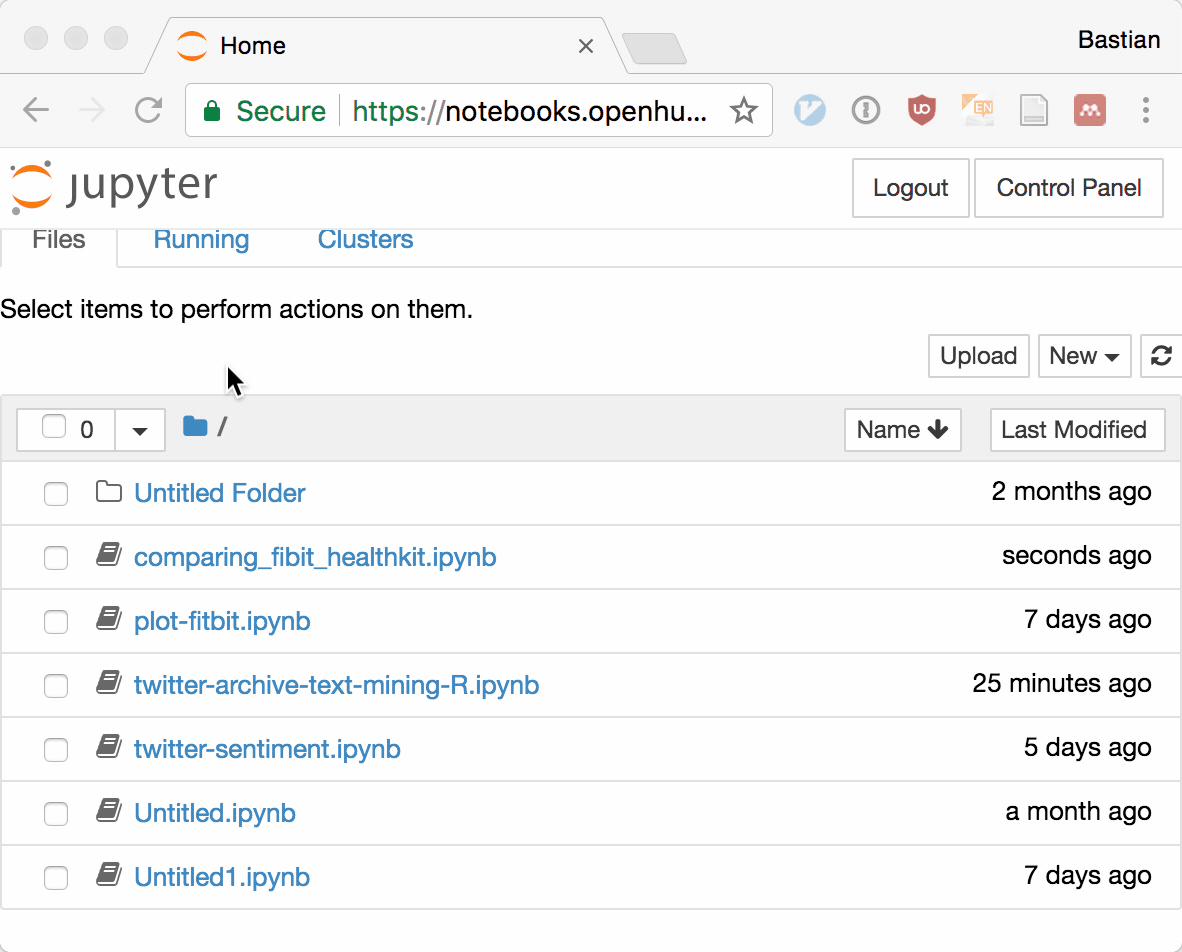The image size is (1182, 952).
Task: Tick the plot-fitbit.ipynb checkbox
Action: (x=56, y=622)
